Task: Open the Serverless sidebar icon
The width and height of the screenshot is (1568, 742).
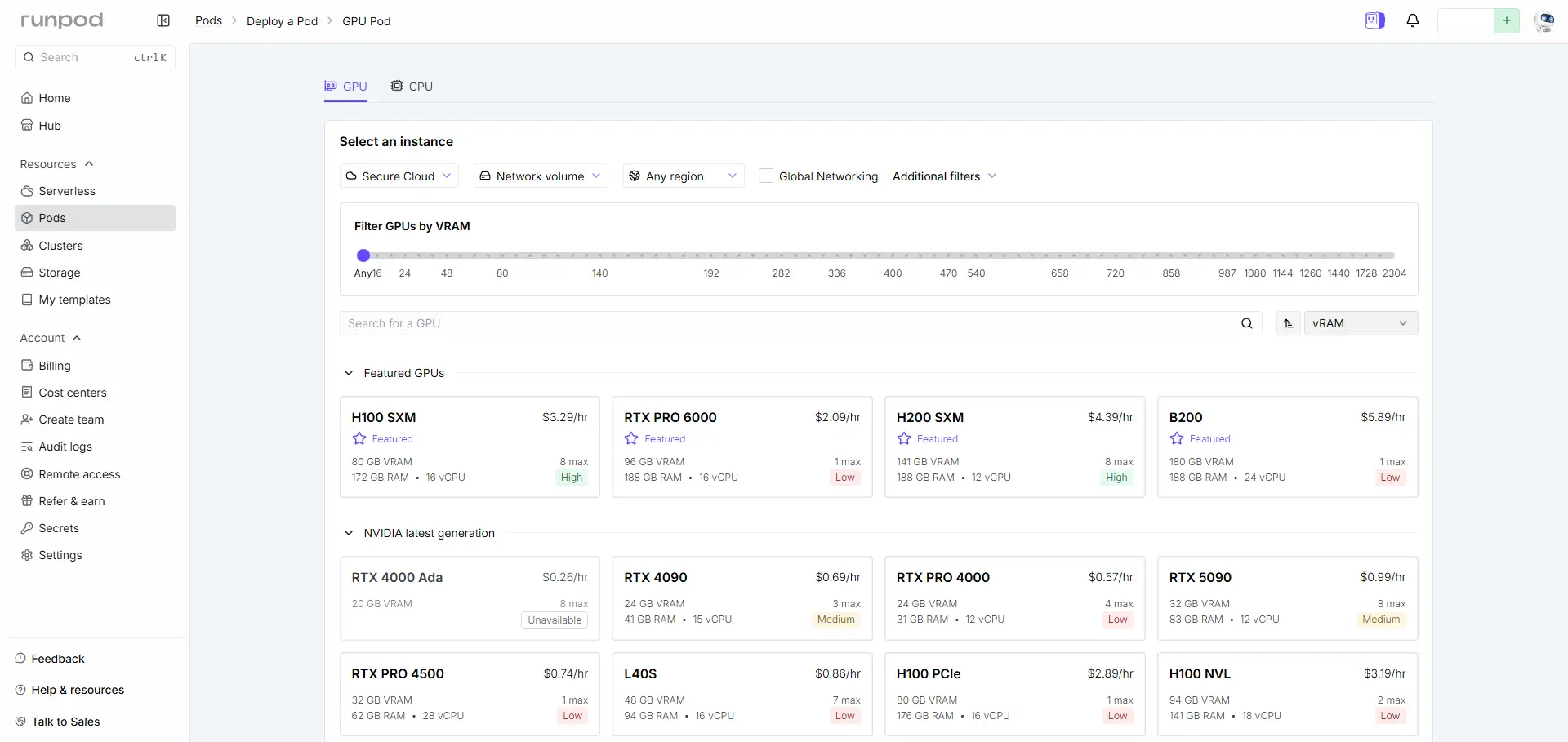Action: 27,191
